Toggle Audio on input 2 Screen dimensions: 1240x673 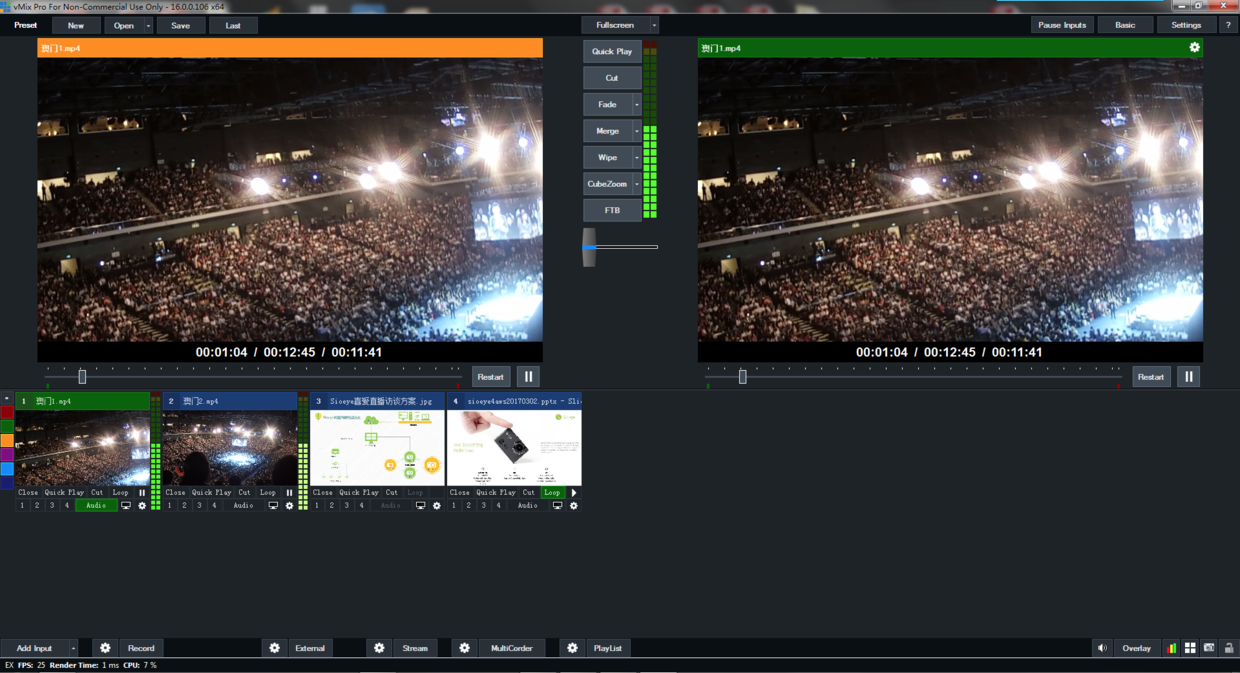tap(243, 506)
